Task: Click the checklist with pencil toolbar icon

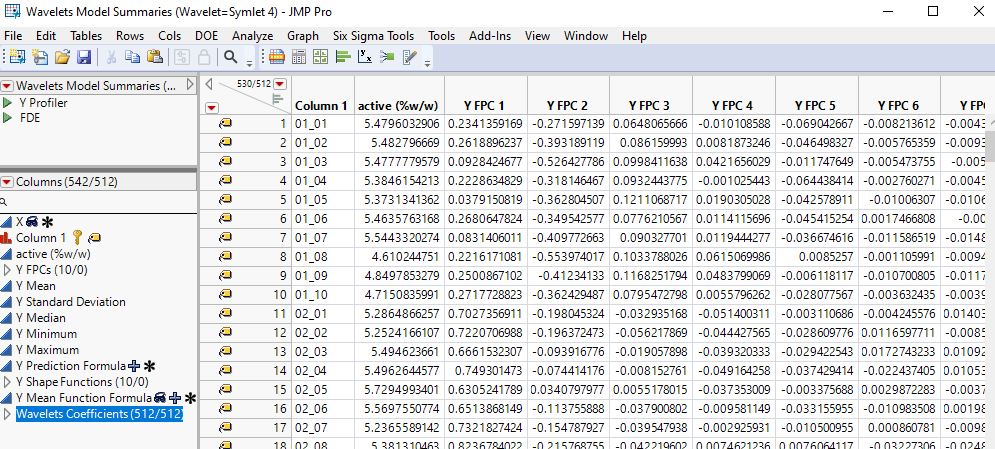Action: pyautogui.click(x=409, y=57)
